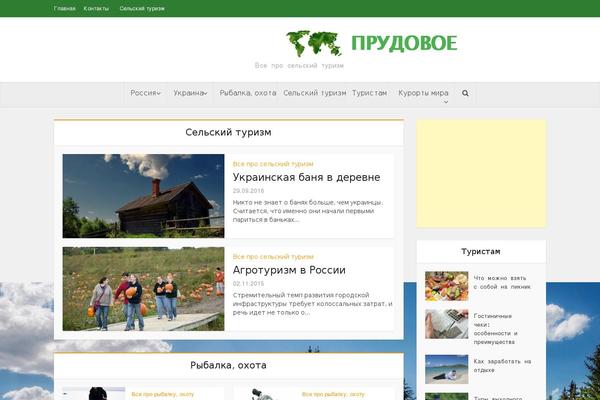Image resolution: width=600 pixels, height=400 pixels.
Task: Open article Украинская баня в деревне
Action: (306, 177)
